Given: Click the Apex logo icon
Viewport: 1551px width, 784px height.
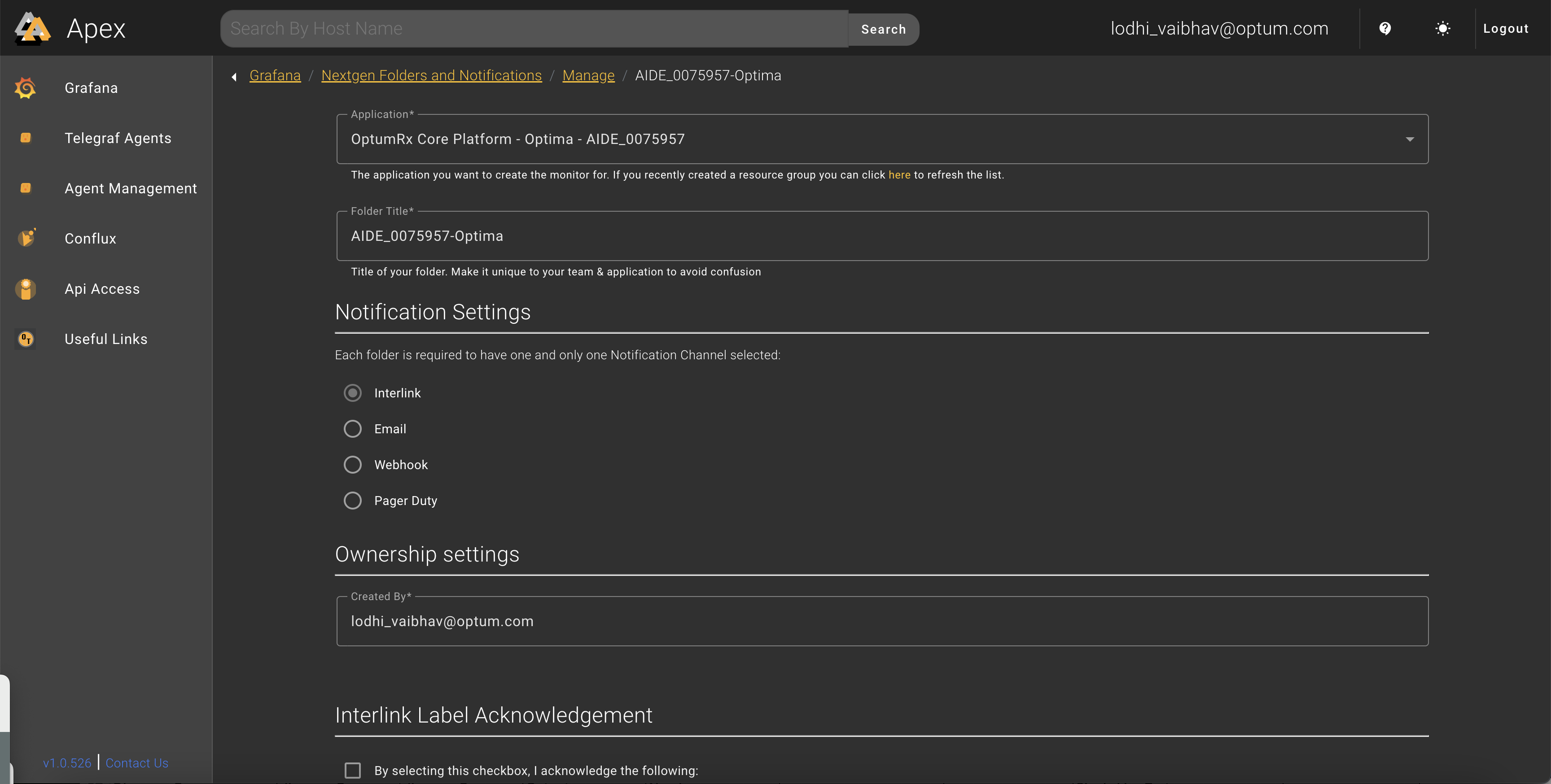Looking at the screenshot, I should coord(32,28).
